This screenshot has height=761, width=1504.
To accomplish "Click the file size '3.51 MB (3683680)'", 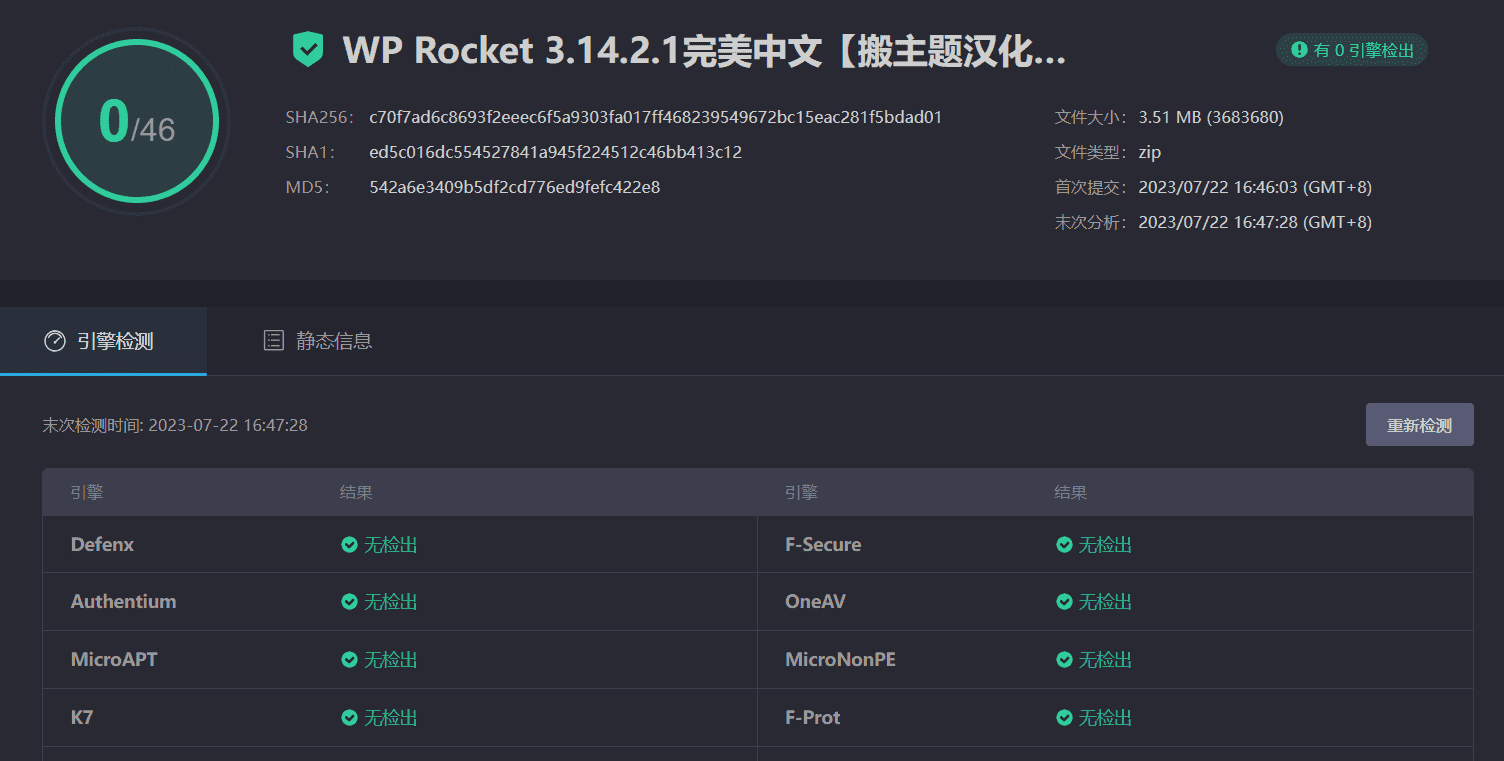I will pos(1211,117).
